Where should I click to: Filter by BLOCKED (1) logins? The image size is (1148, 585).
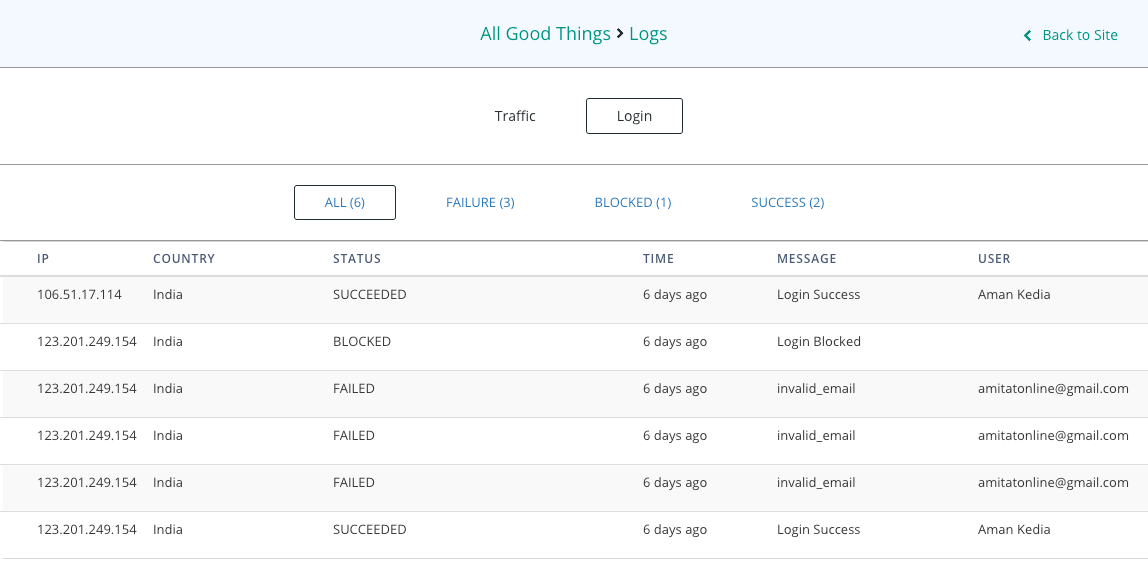632,202
